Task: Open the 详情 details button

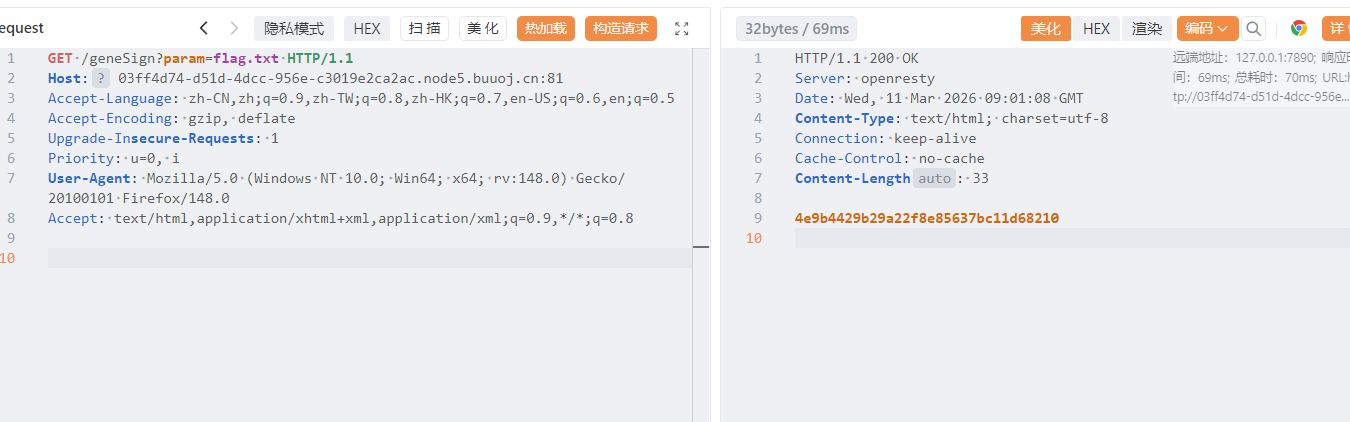Action: pyautogui.click(x=1336, y=28)
